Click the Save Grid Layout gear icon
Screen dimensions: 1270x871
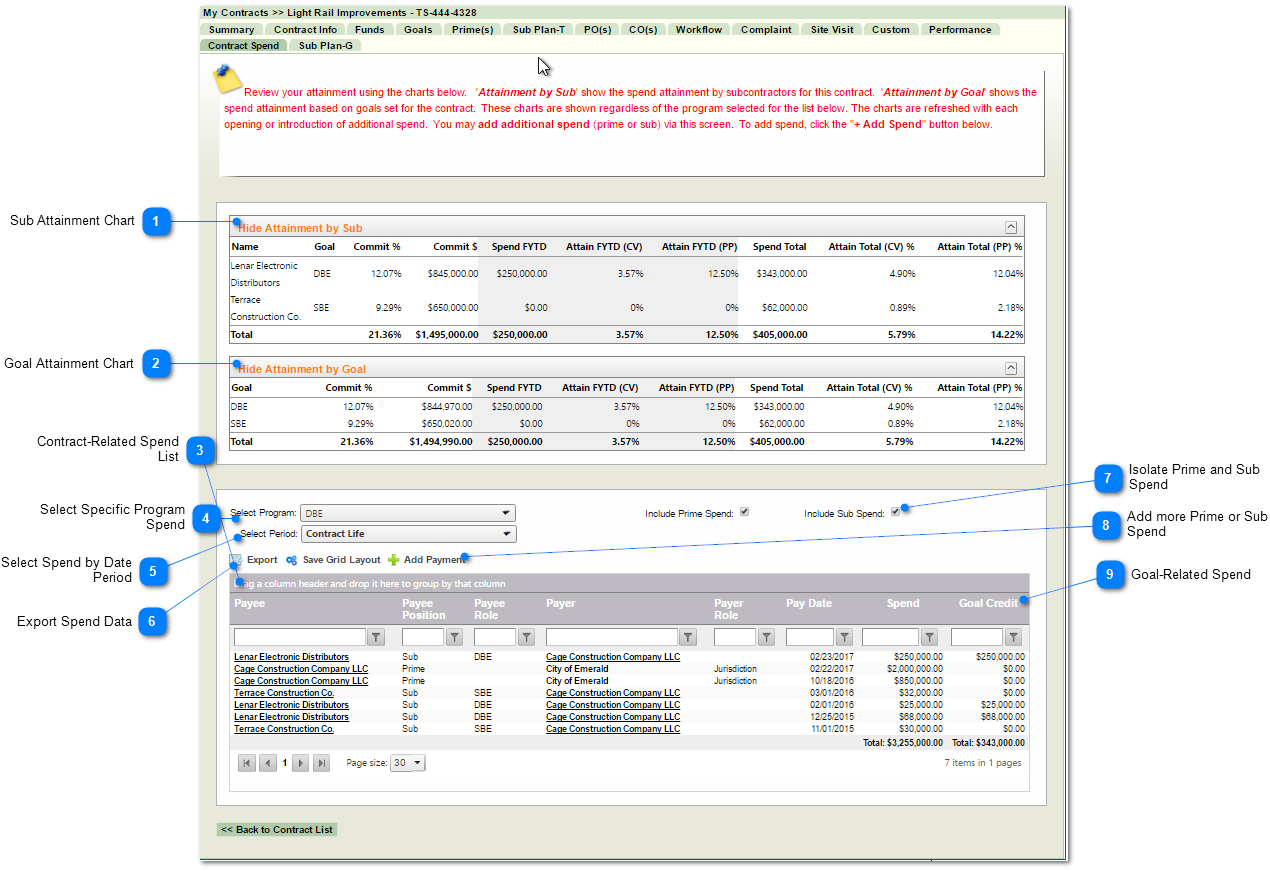pos(292,560)
